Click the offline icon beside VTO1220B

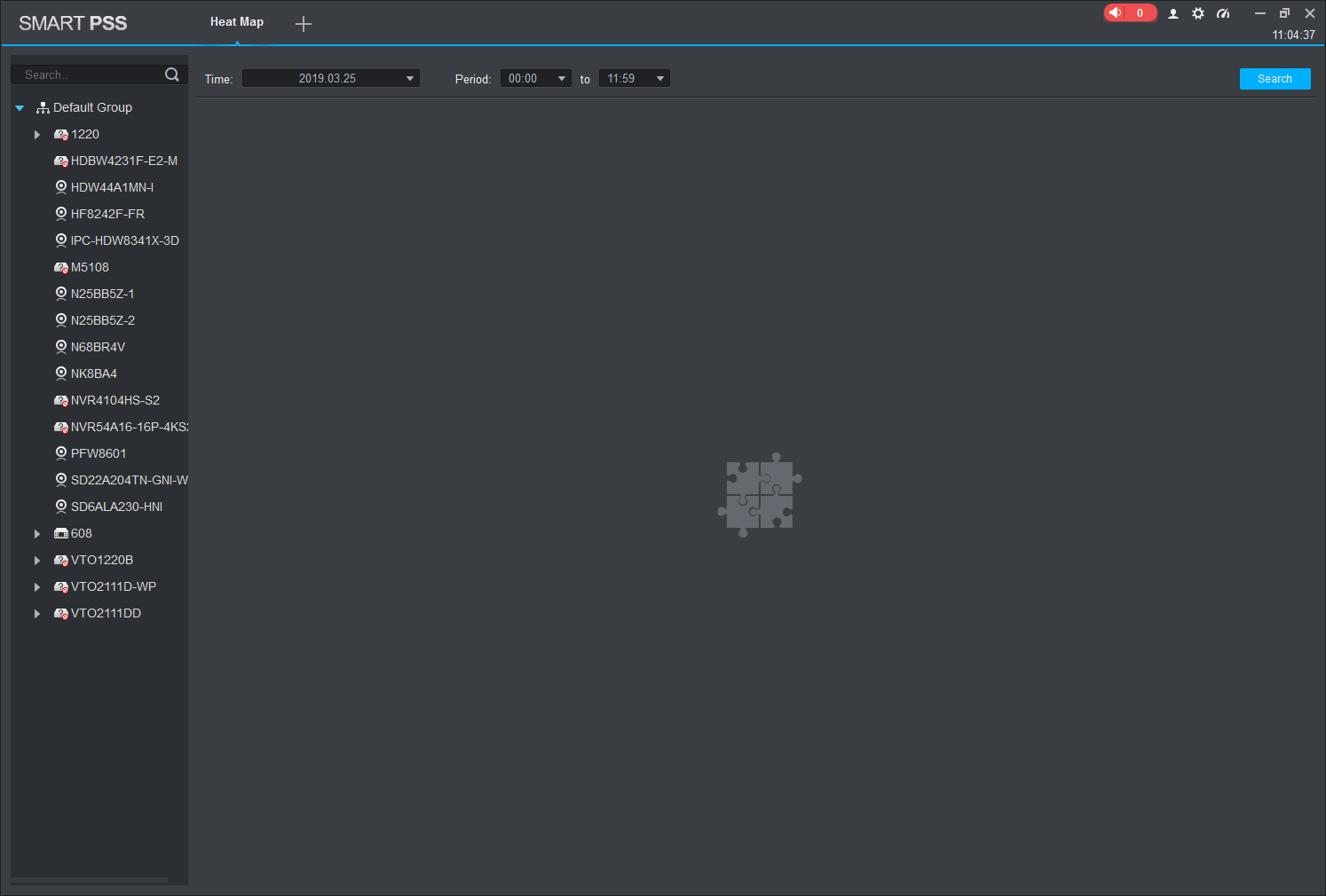[61, 561]
